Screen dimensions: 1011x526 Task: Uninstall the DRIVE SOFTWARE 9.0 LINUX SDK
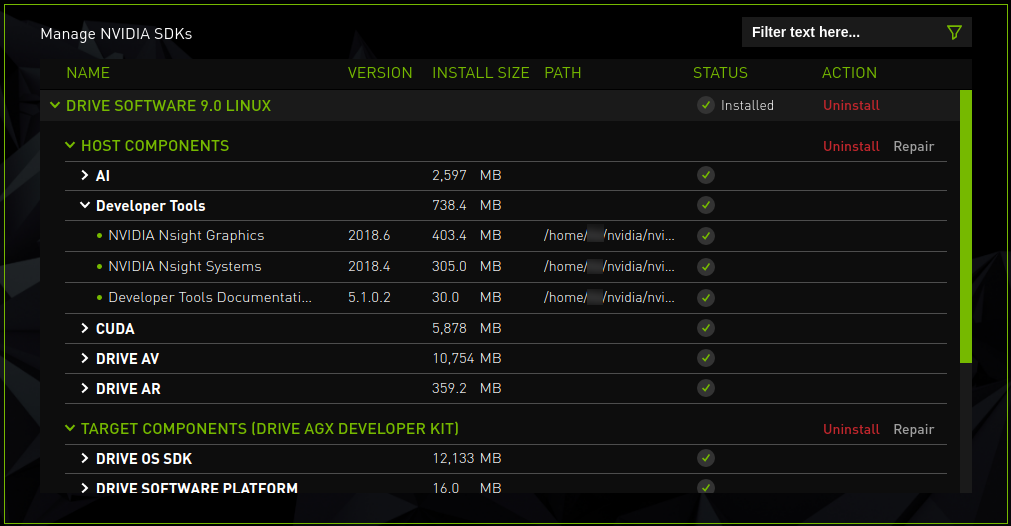[851, 105]
